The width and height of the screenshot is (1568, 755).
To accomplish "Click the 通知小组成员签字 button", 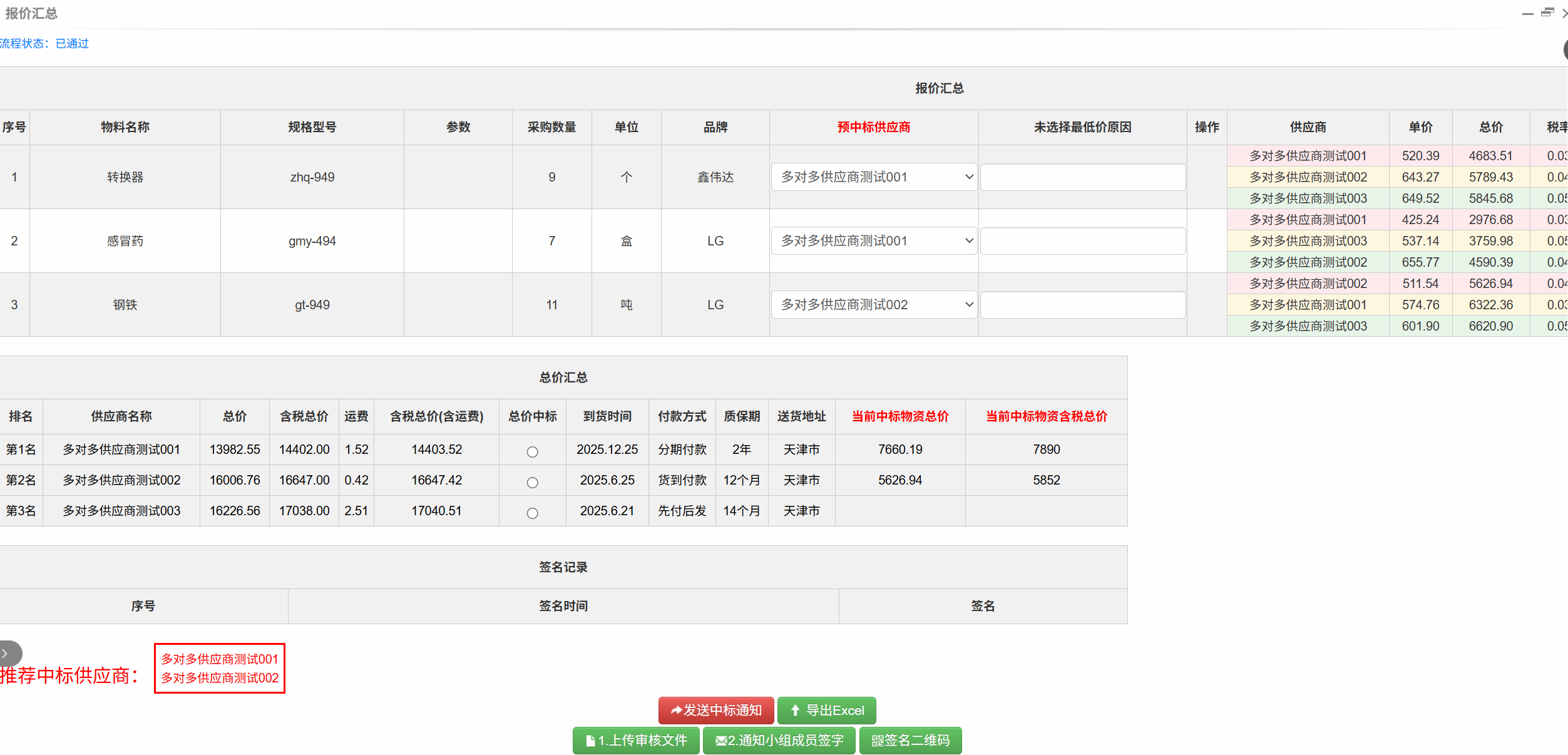I will point(779,740).
